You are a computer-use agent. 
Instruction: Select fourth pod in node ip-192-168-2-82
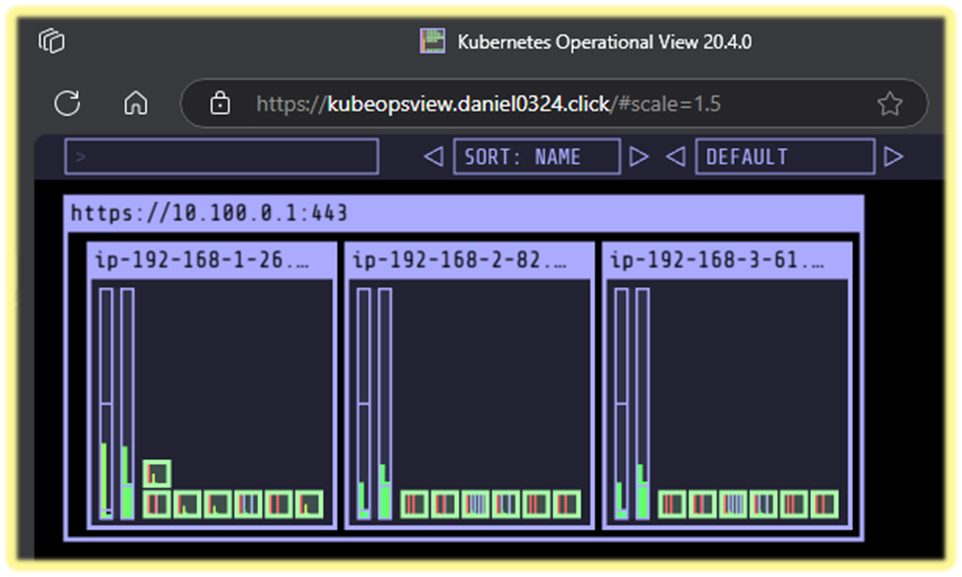tap(506, 505)
